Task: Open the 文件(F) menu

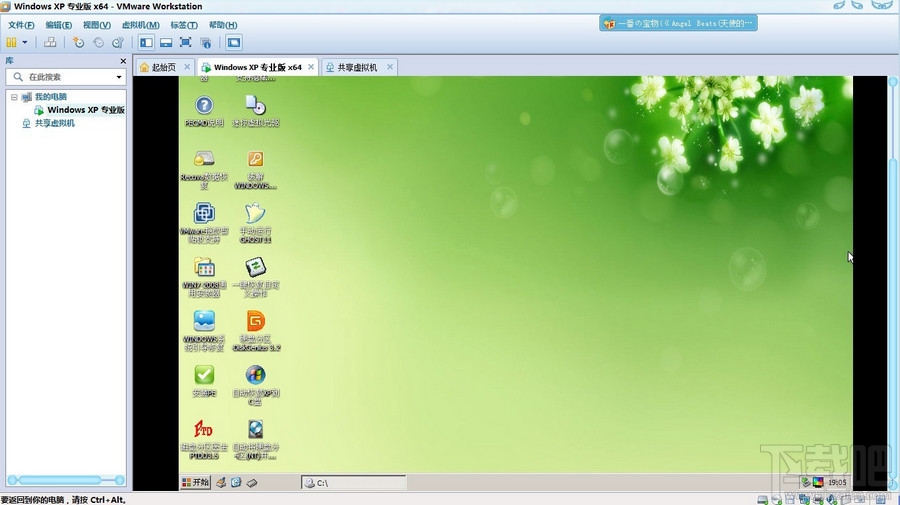Action: click(21, 25)
